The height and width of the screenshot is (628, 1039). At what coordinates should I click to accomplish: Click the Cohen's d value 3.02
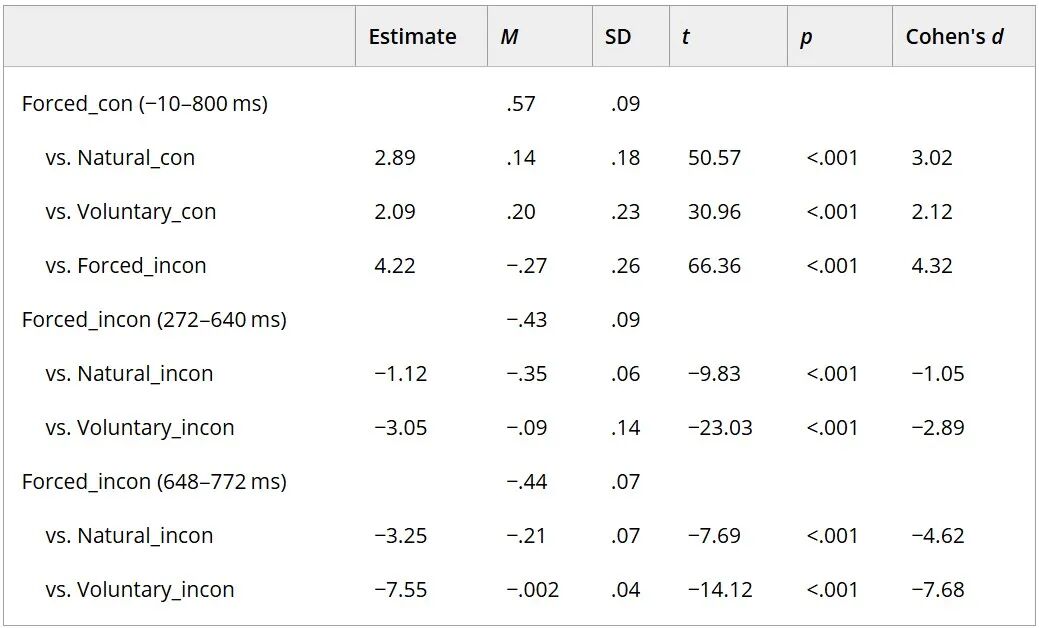tap(932, 158)
